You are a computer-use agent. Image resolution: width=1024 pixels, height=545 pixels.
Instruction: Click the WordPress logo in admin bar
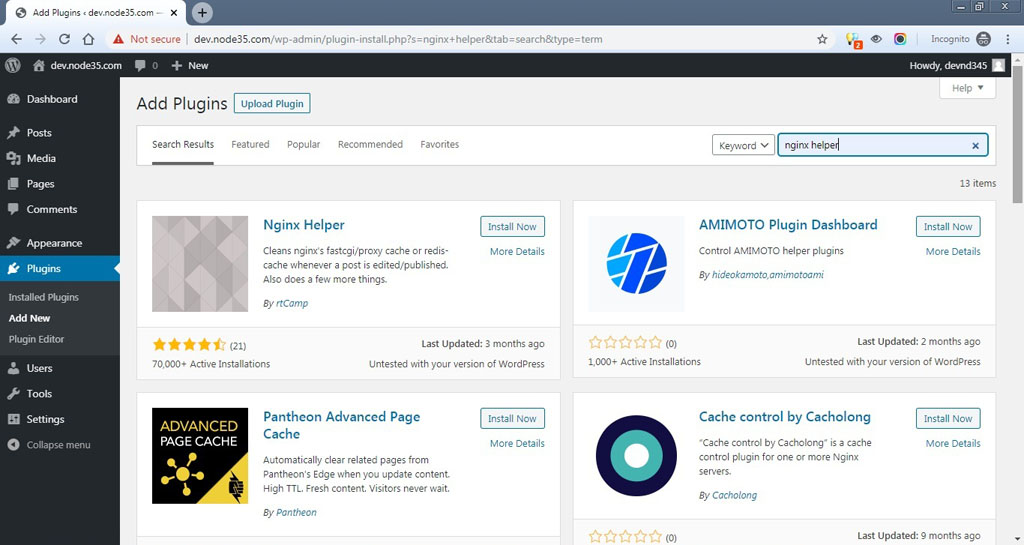(12, 65)
